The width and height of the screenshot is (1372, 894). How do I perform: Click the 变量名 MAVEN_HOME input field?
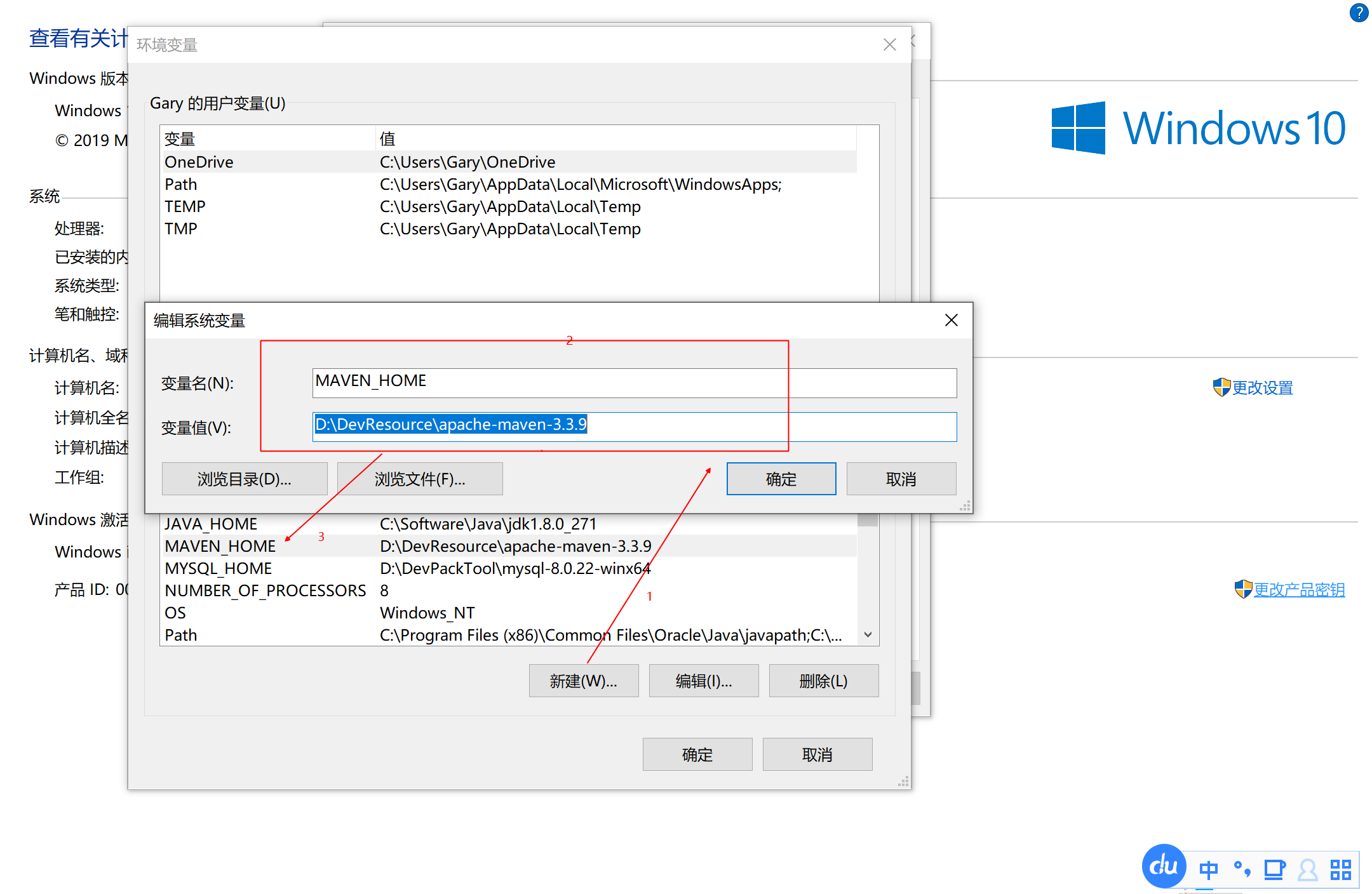633,383
